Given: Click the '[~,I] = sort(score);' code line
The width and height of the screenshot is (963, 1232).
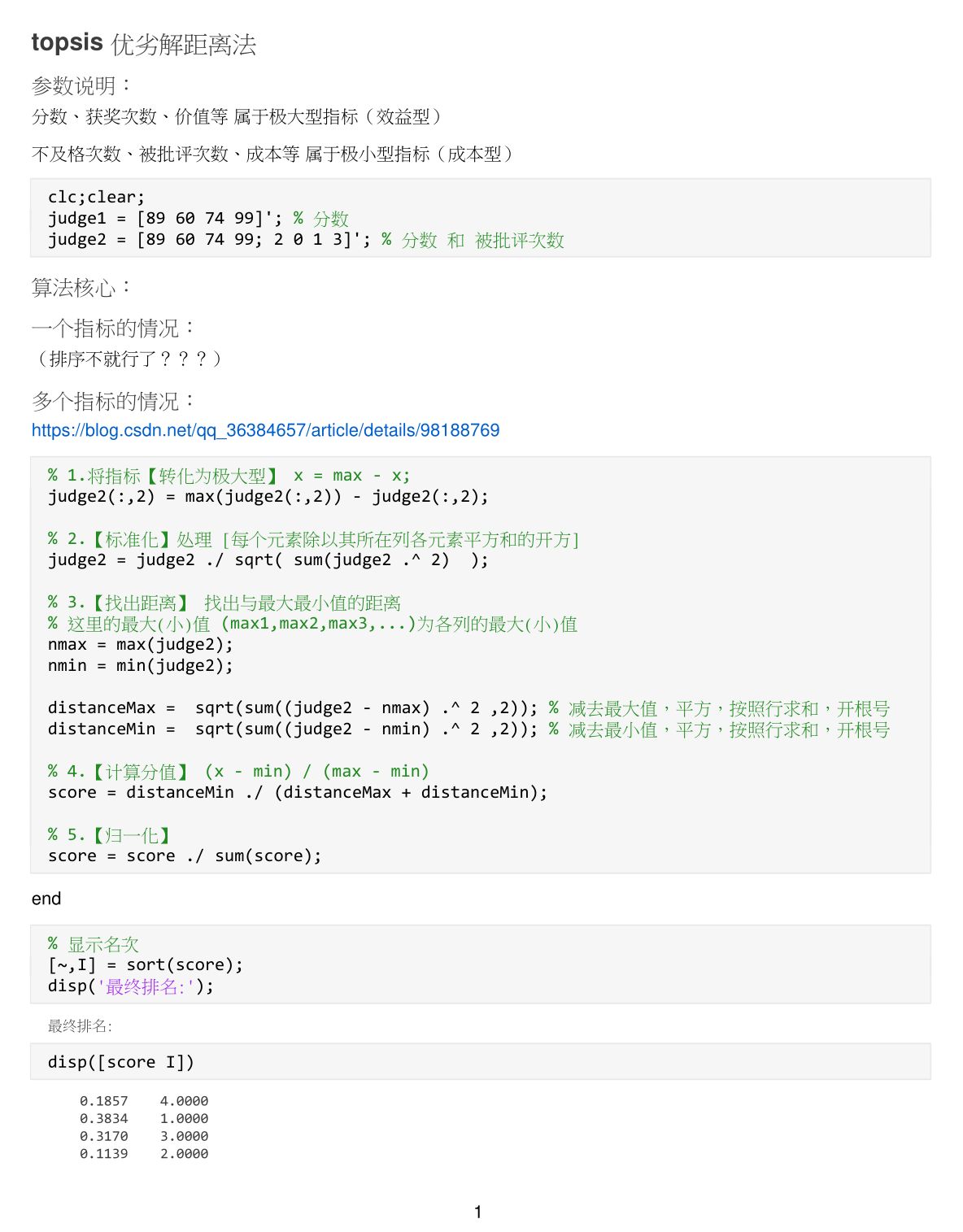Looking at the screenshot, I should point(146,965).
